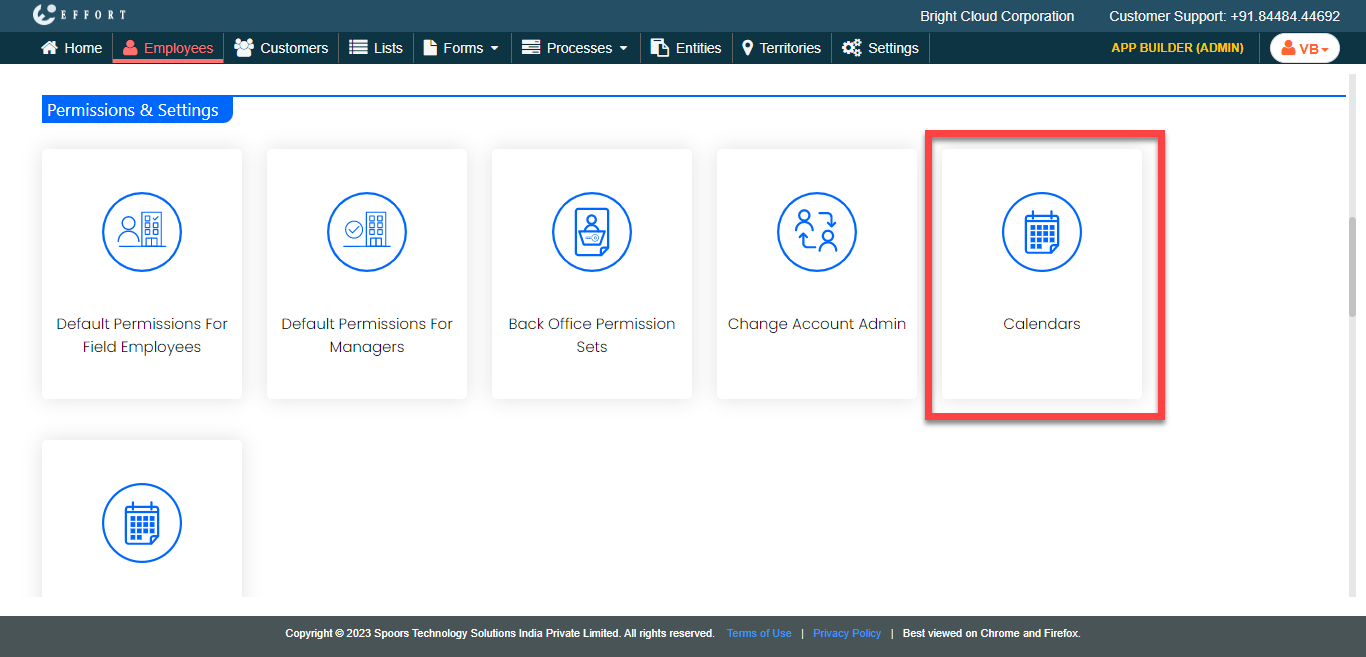1366x657 pixels.
Task: Open the Employees tab
Action: pos(168,48)
